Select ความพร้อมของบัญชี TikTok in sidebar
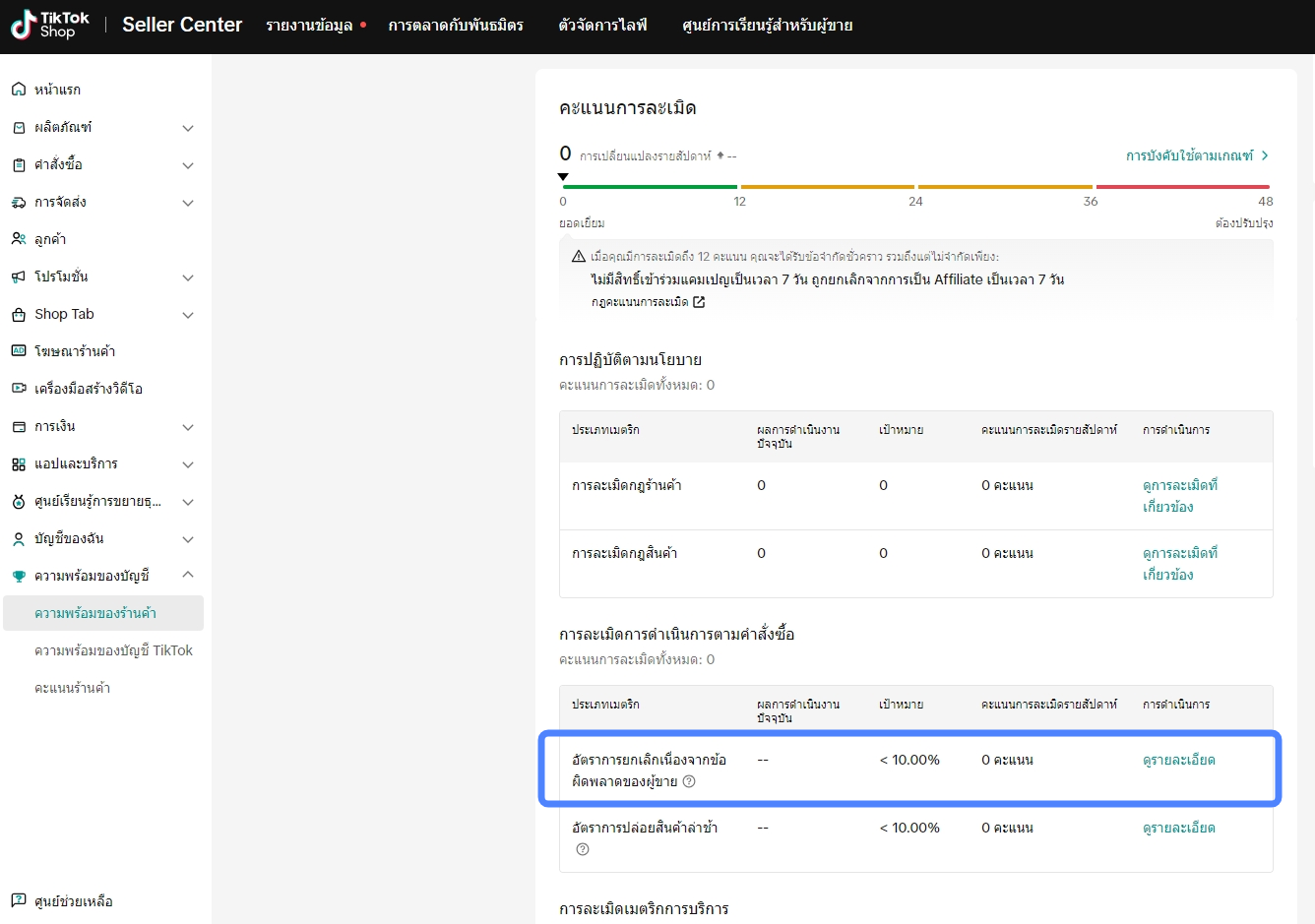The width and height of the screenshot is (1315, 924). coord(113,650)
